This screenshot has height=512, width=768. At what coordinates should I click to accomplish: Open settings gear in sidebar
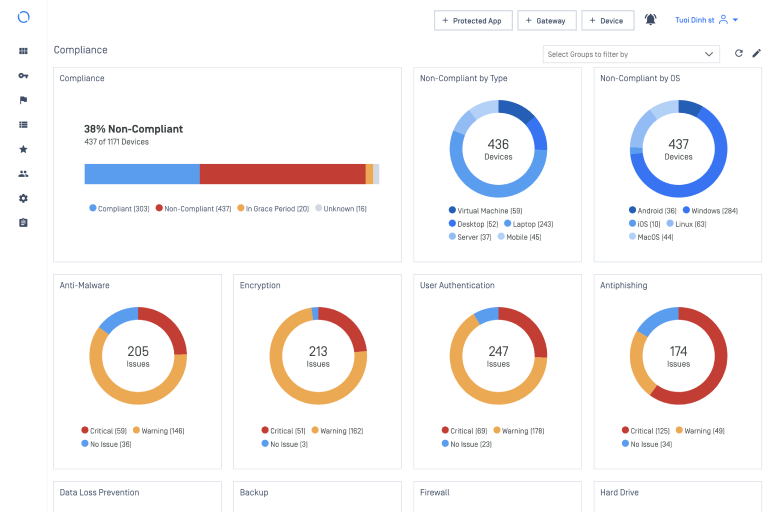tap(23, 198)
